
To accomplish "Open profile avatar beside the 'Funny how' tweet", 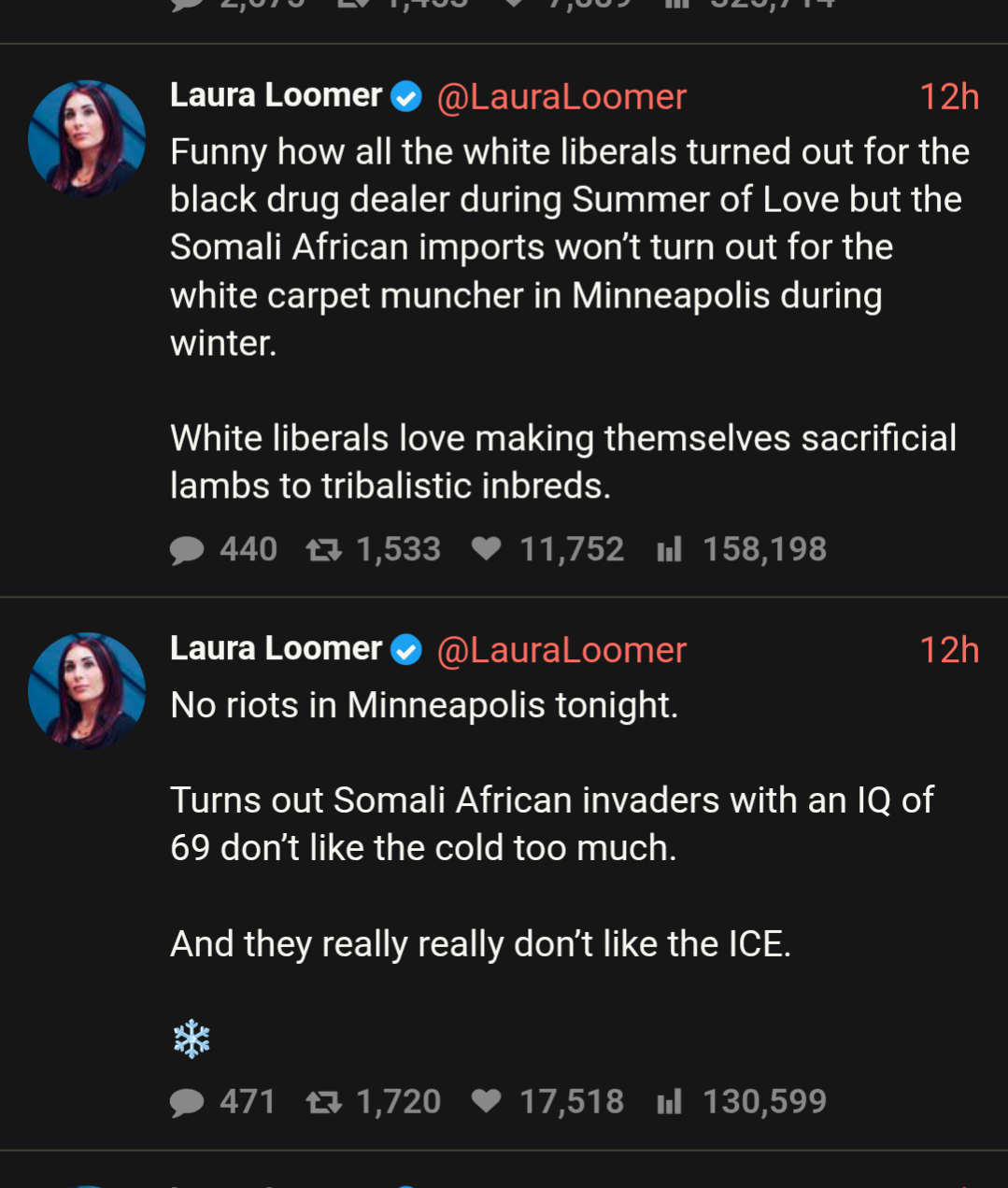I will coord(87,138).
